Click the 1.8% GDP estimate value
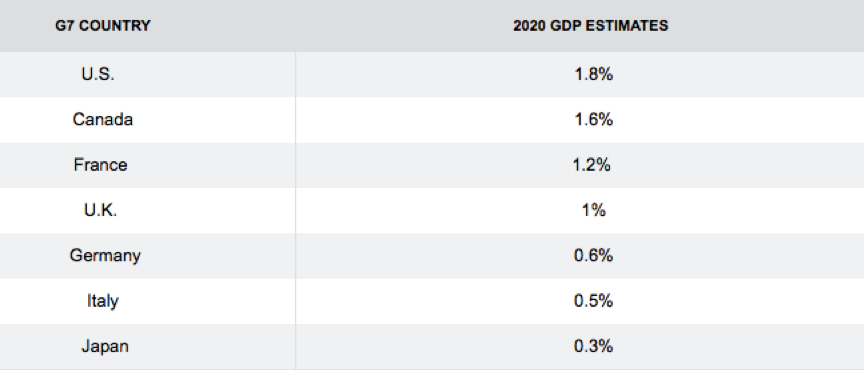The image size is (864, 370). 593,74
